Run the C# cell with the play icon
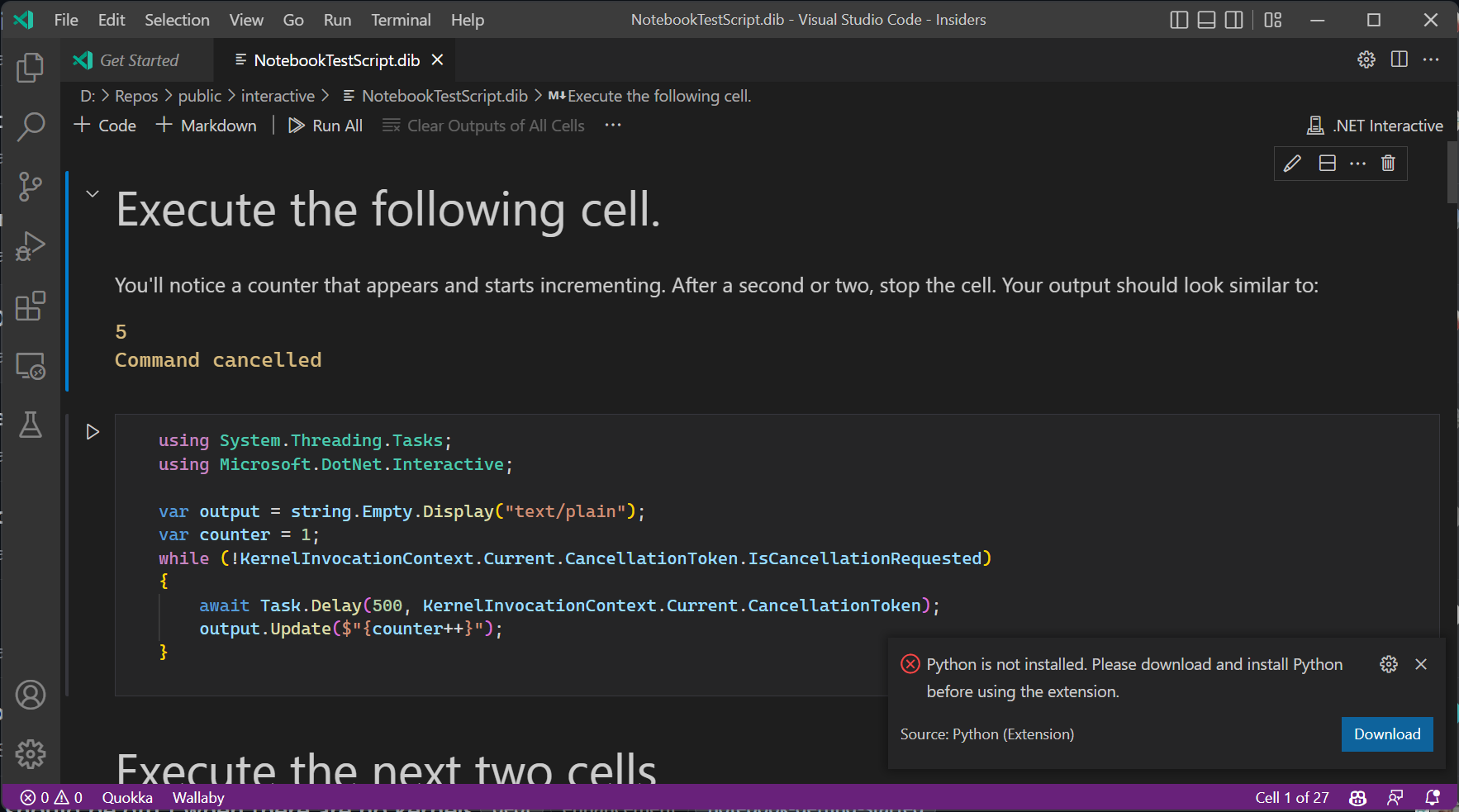The width and height of the screenshot is (1459, 812). click(x=93, y=431)
